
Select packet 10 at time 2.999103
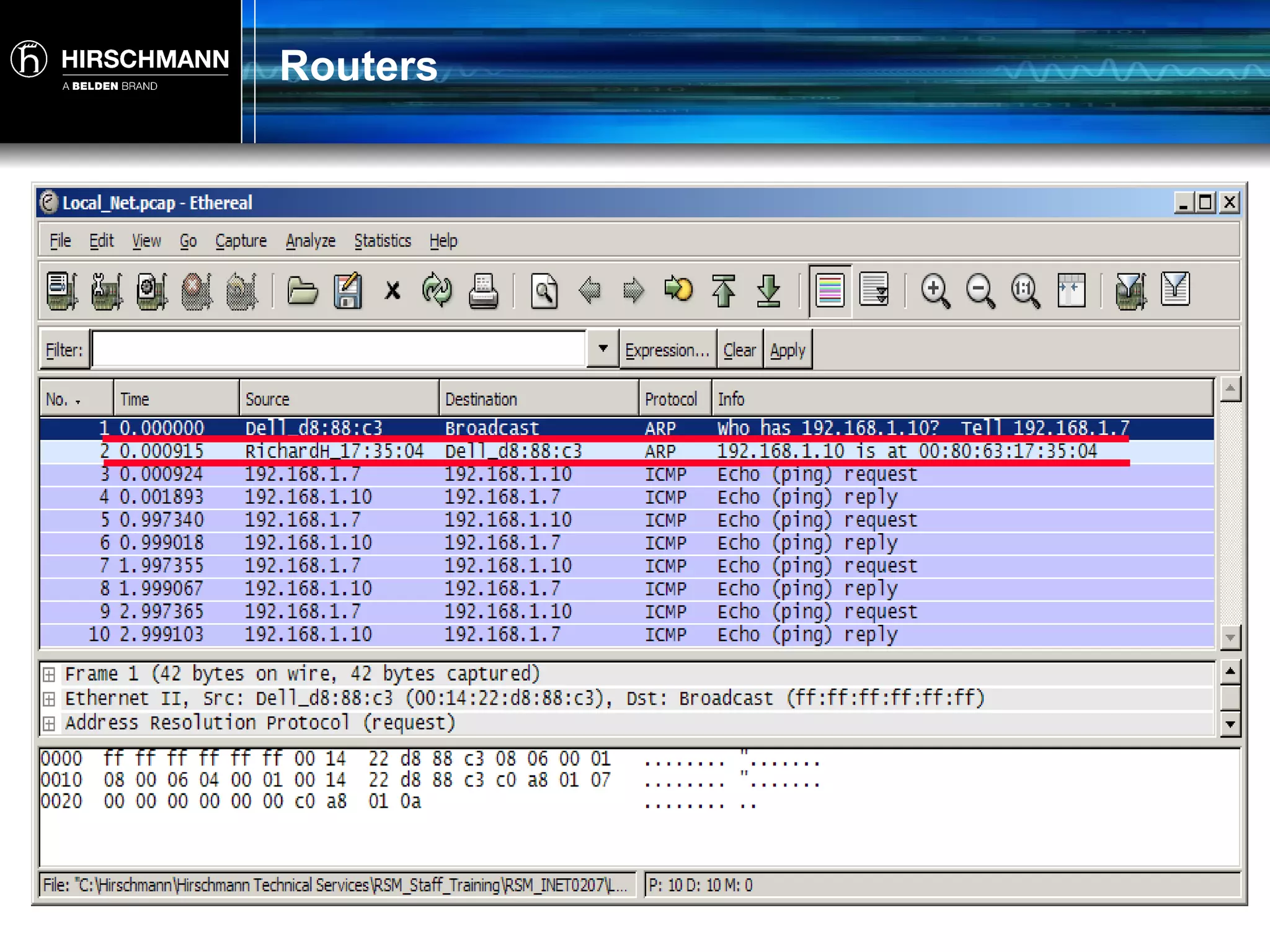[627, 635]
